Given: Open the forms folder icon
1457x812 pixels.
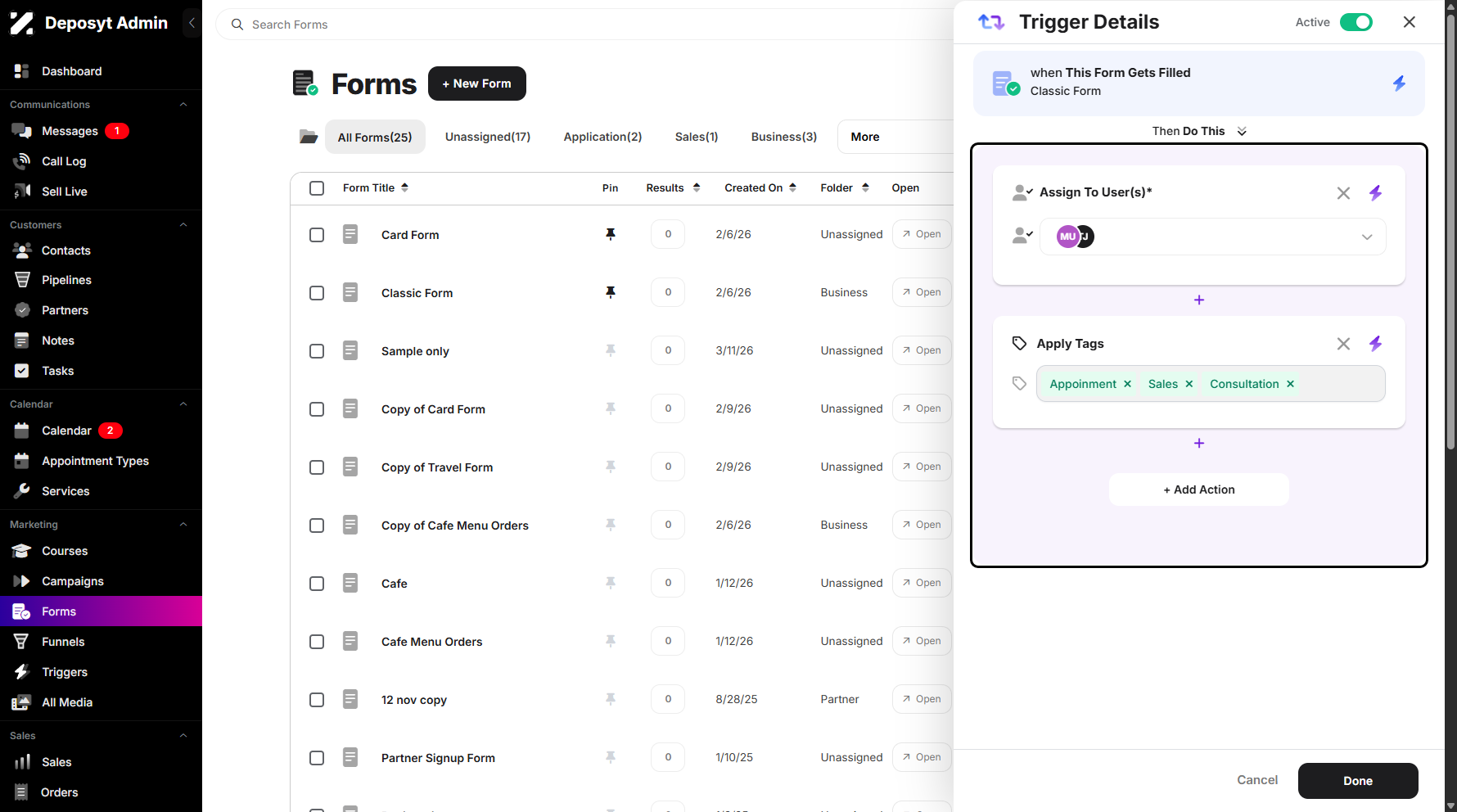Looking at the screenshot, I should 308,137.
